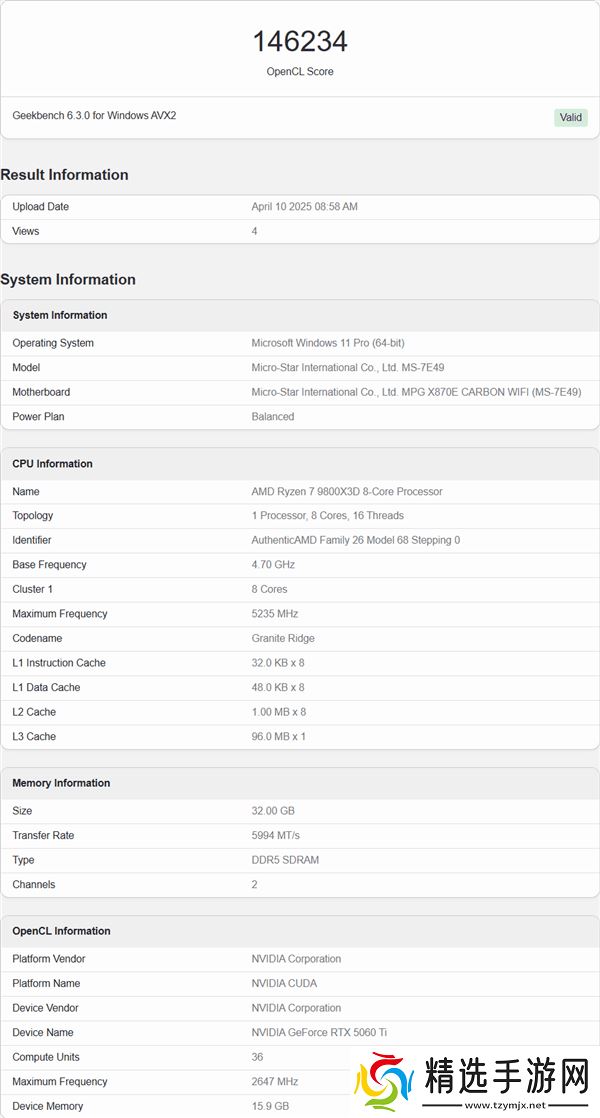Viewport: 600px width, 1118px height.
Task: Click the CPU Information table header
Action: [52, 464]
